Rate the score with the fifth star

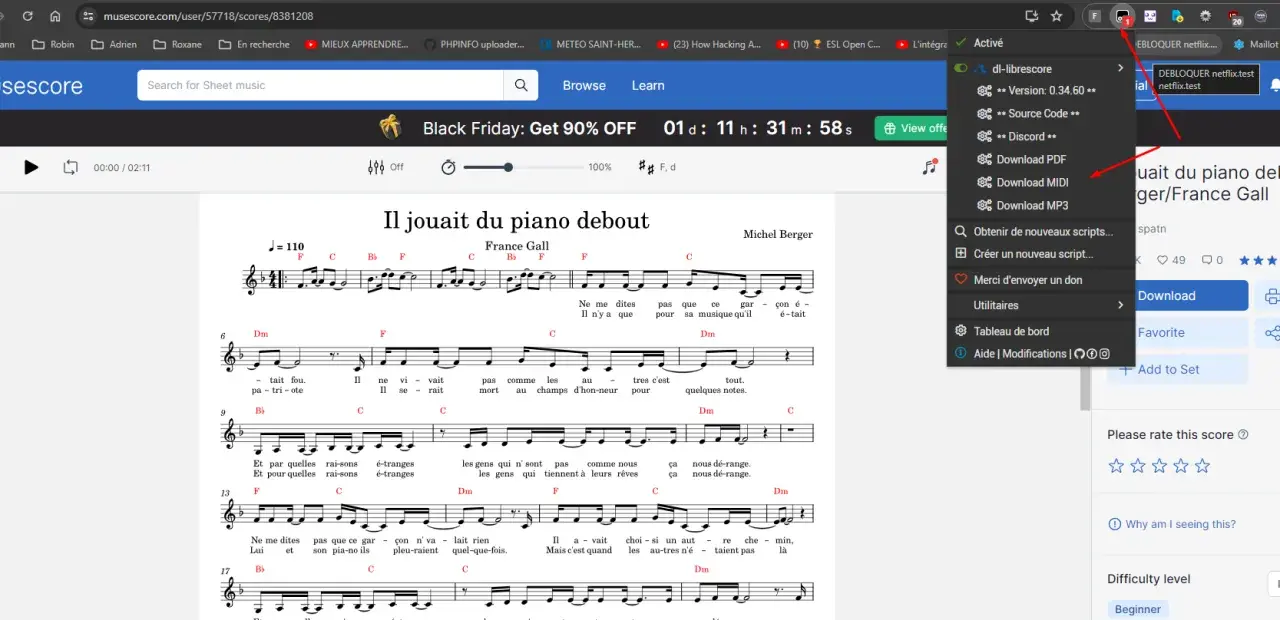point(1203,466)
